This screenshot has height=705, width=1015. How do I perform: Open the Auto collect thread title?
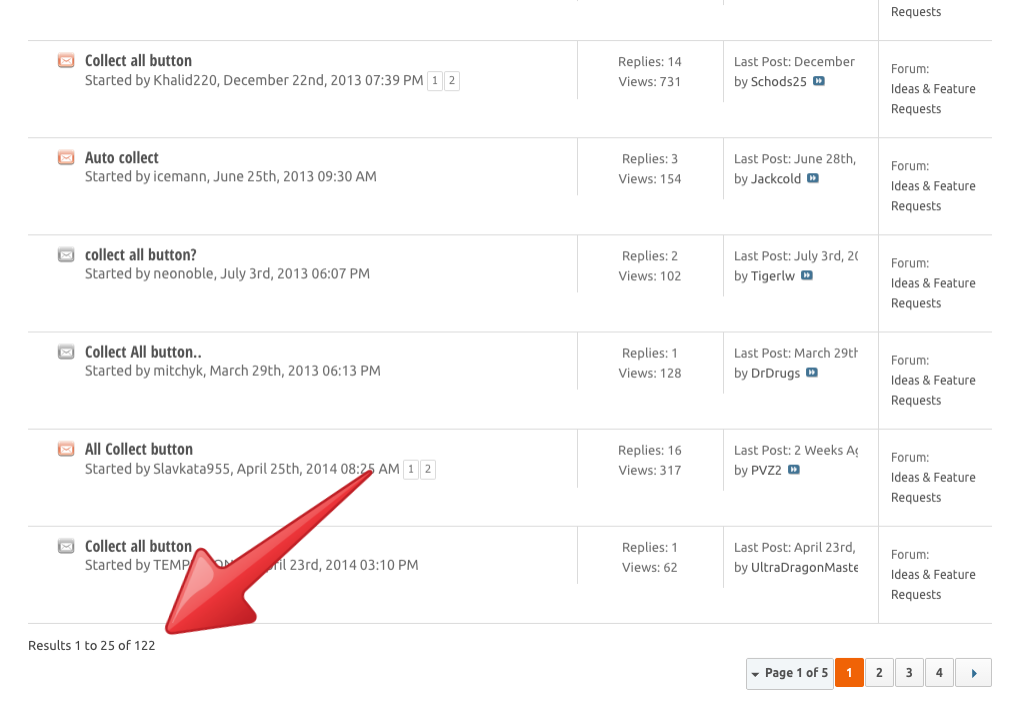pos(122,158)
